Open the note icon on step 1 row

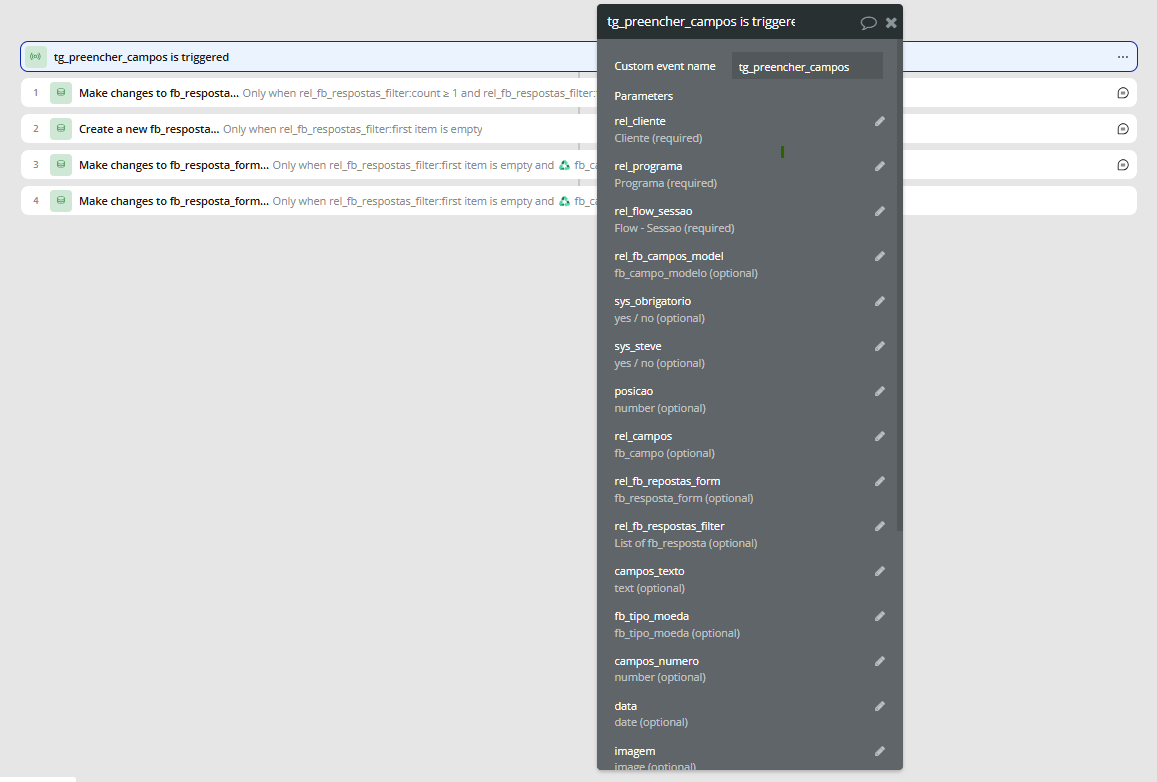coord(1123,93)
